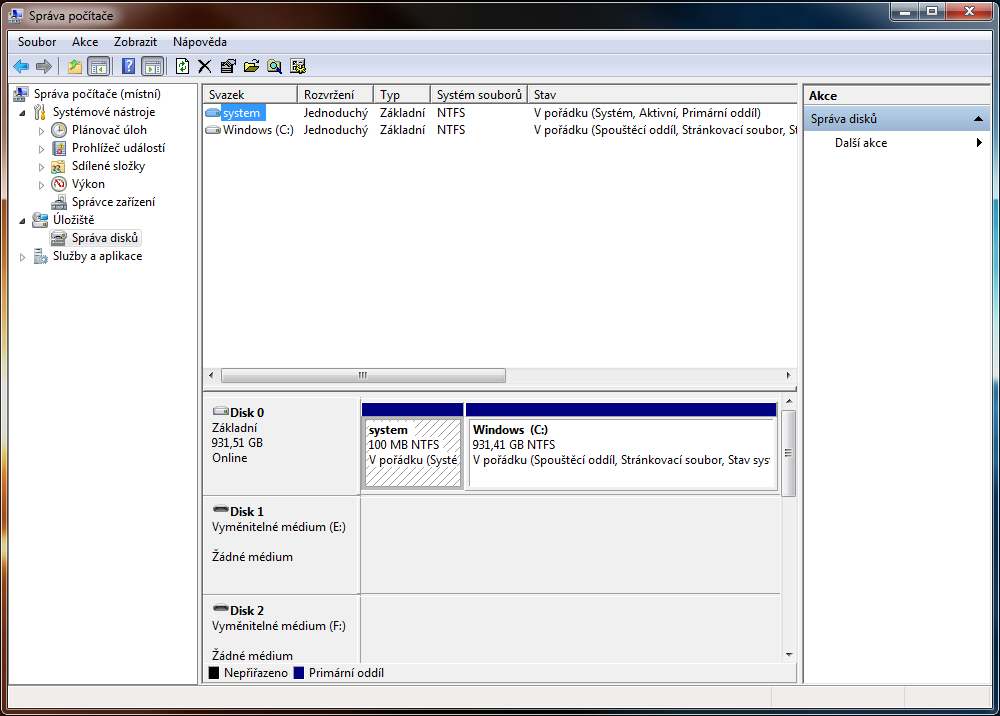Collapse the Systémové nástroje tree node
The width and height of the screenshot is (1000, 716).
(x=23, y=112)
